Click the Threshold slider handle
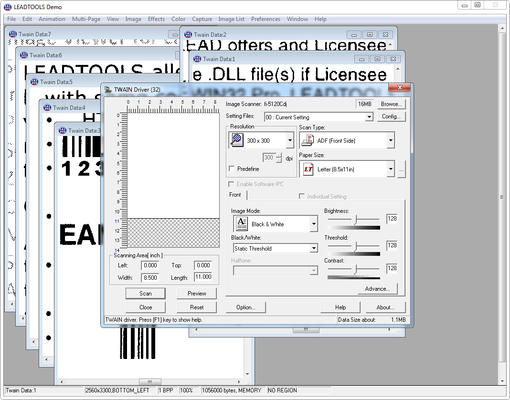 point(356,246)
